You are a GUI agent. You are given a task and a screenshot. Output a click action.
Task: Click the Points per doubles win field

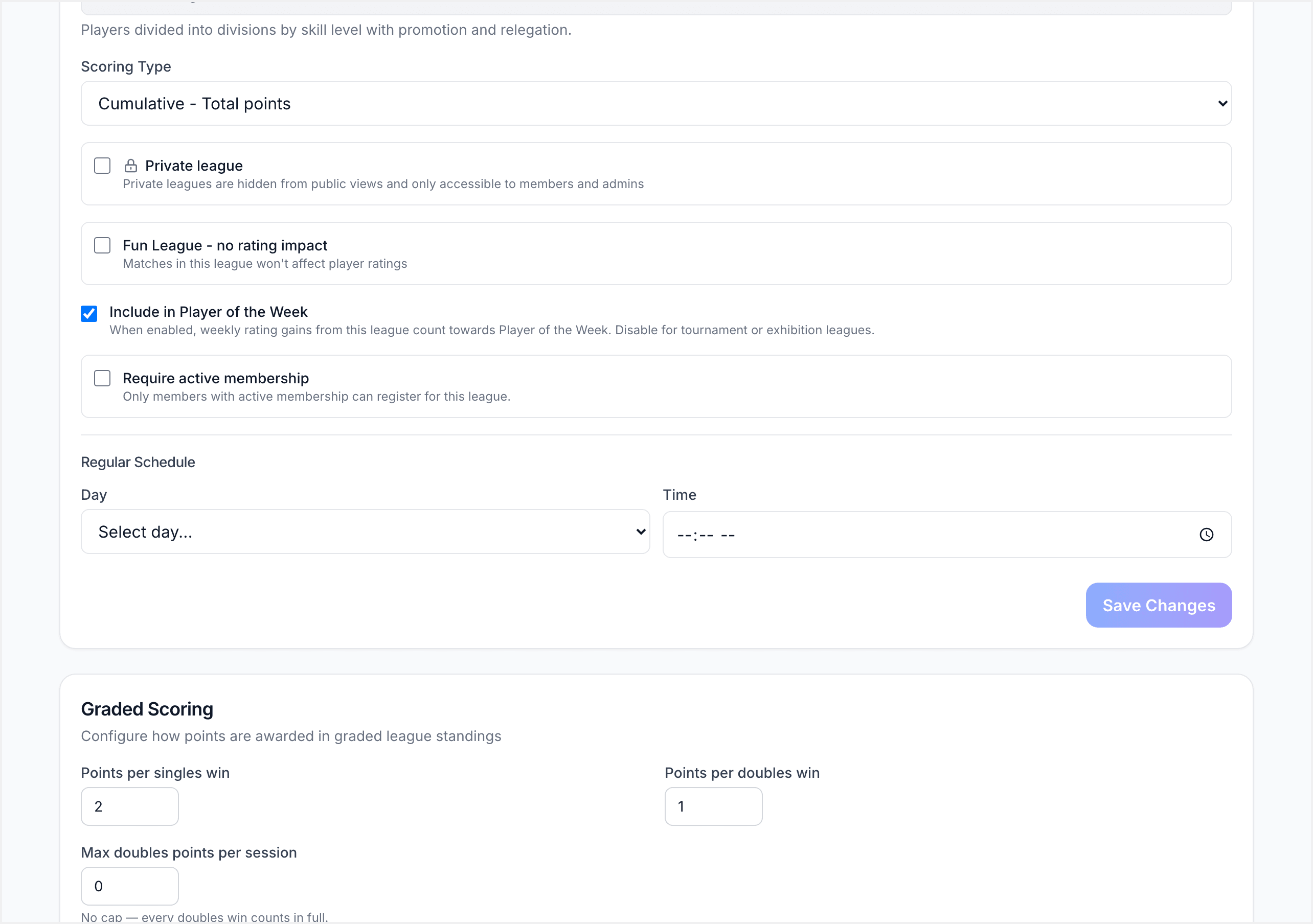point(713,806)
